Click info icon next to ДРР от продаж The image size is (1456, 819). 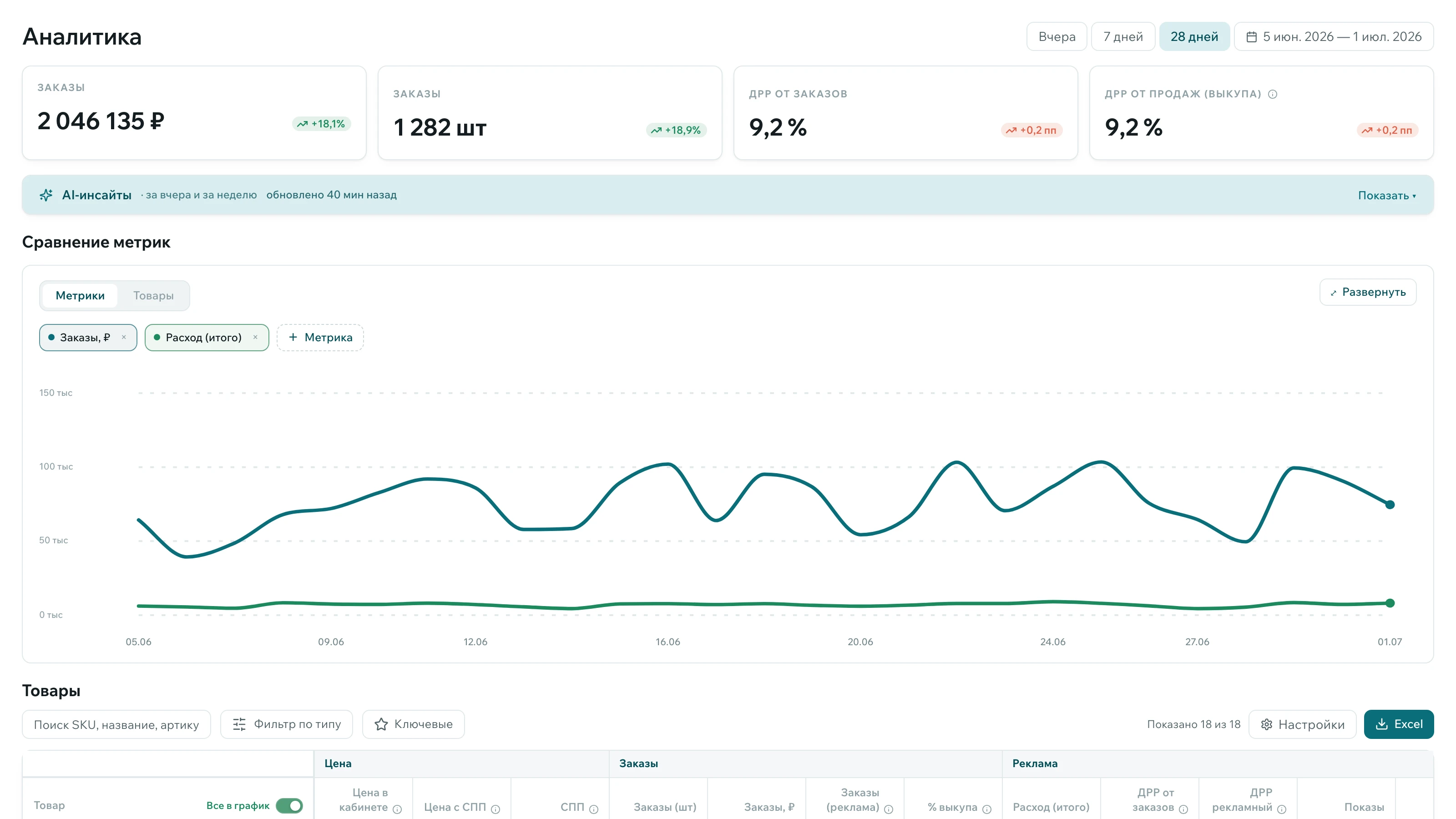click(1272, 94)
